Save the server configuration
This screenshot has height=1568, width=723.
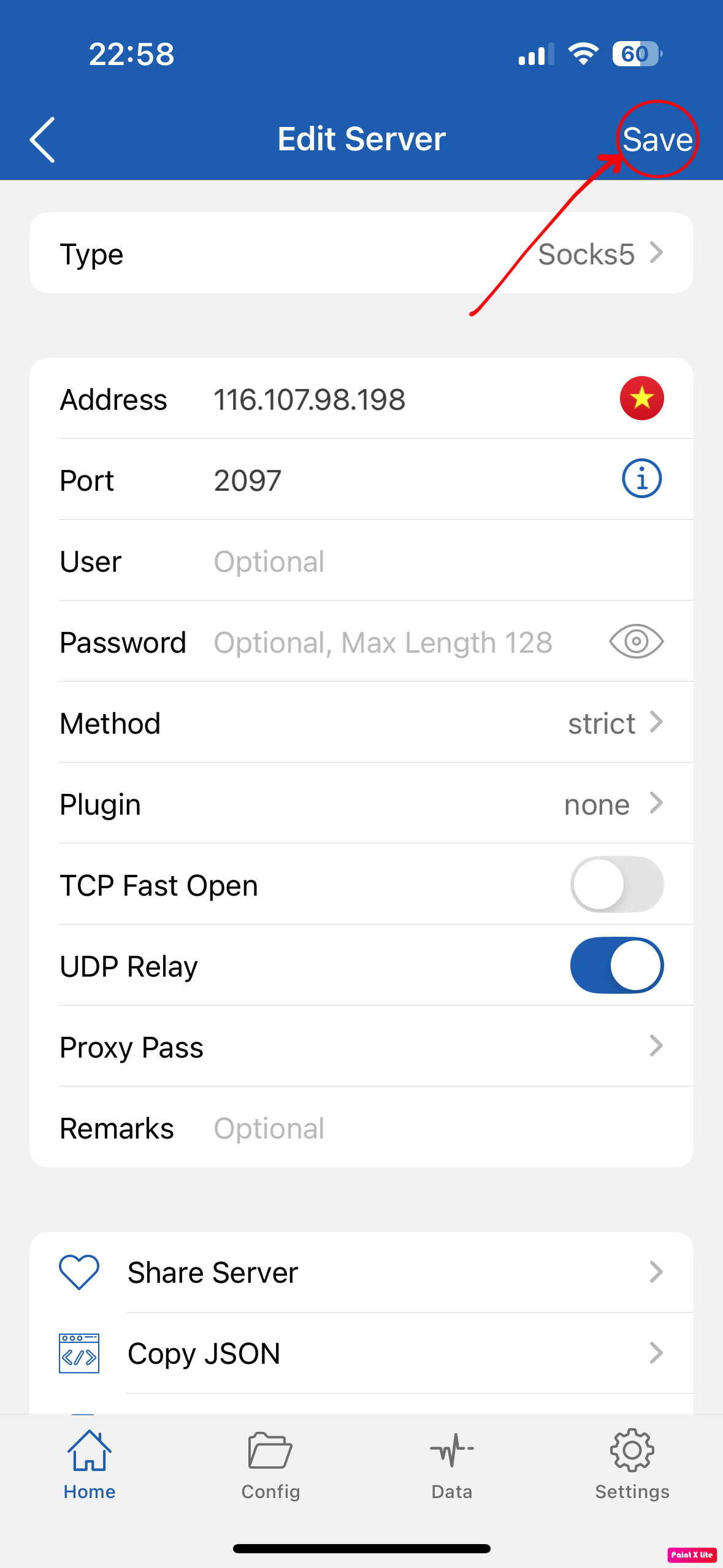[657, 139]
